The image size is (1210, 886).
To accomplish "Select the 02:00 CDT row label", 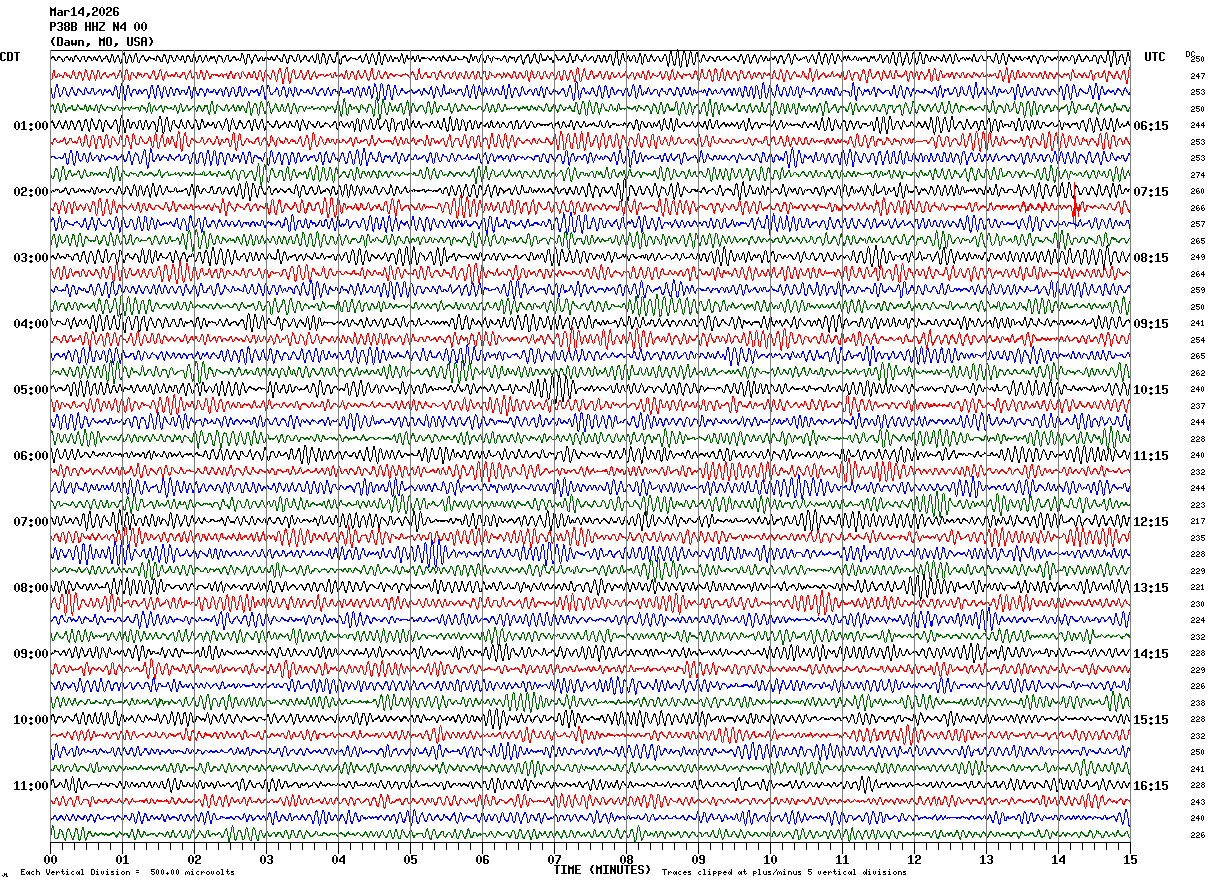I will tap(30, 192).
